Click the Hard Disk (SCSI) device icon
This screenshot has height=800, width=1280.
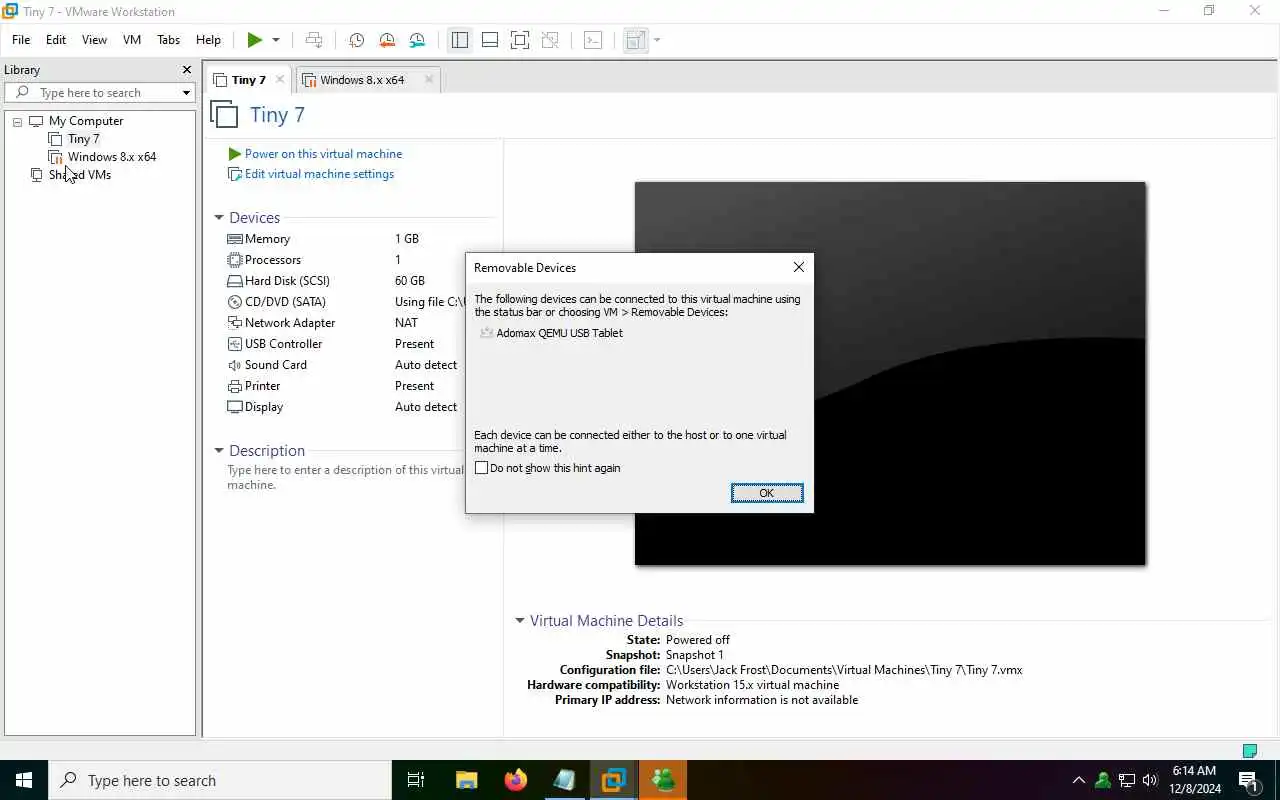(x=235, y=281)
